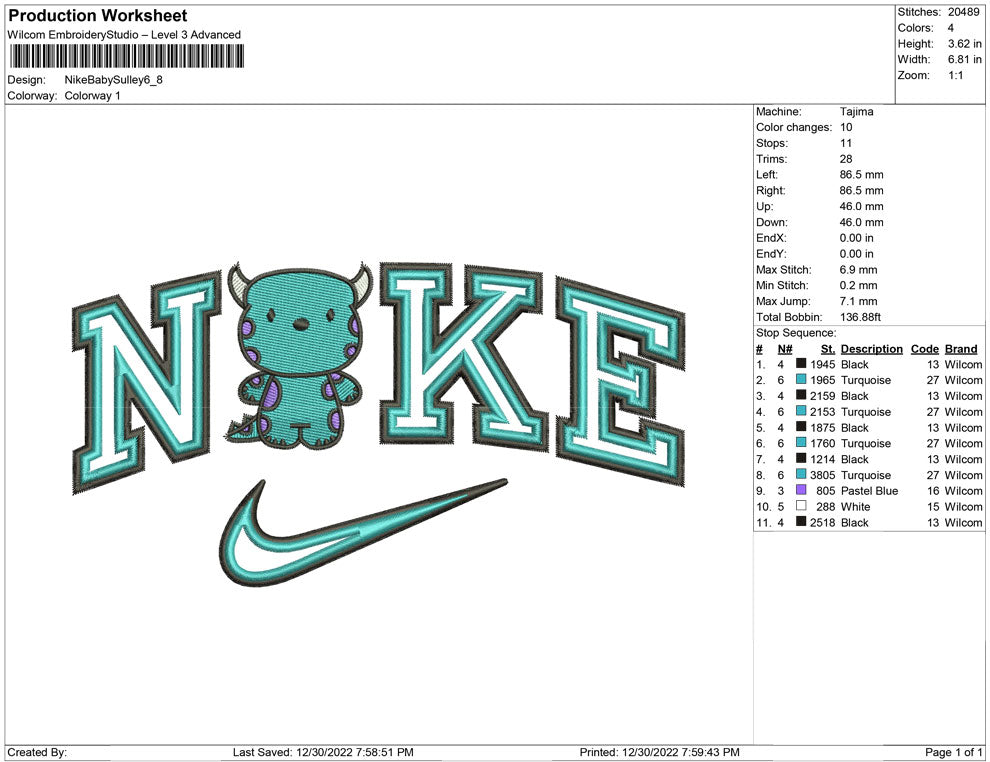Select the Min Stitch value 0.2 mm
Screen dimensions: 990x762
click(858, 285)
